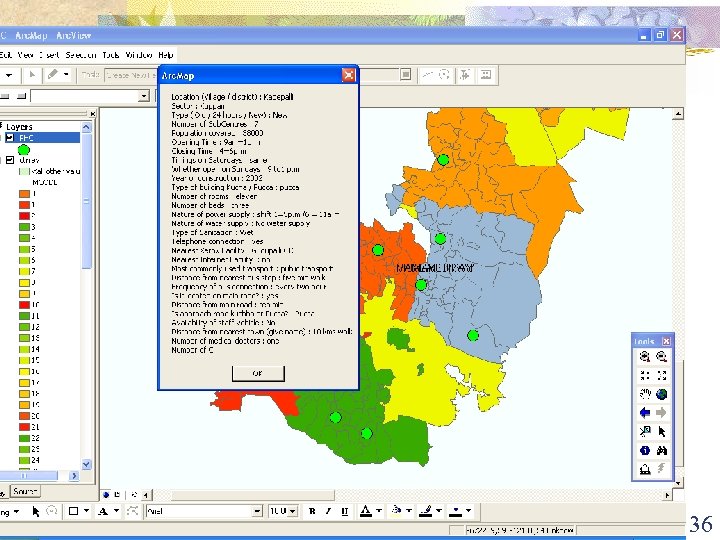
Task: Select the Zoom In tool in Tools palette
Action: (x=645, y=356)
